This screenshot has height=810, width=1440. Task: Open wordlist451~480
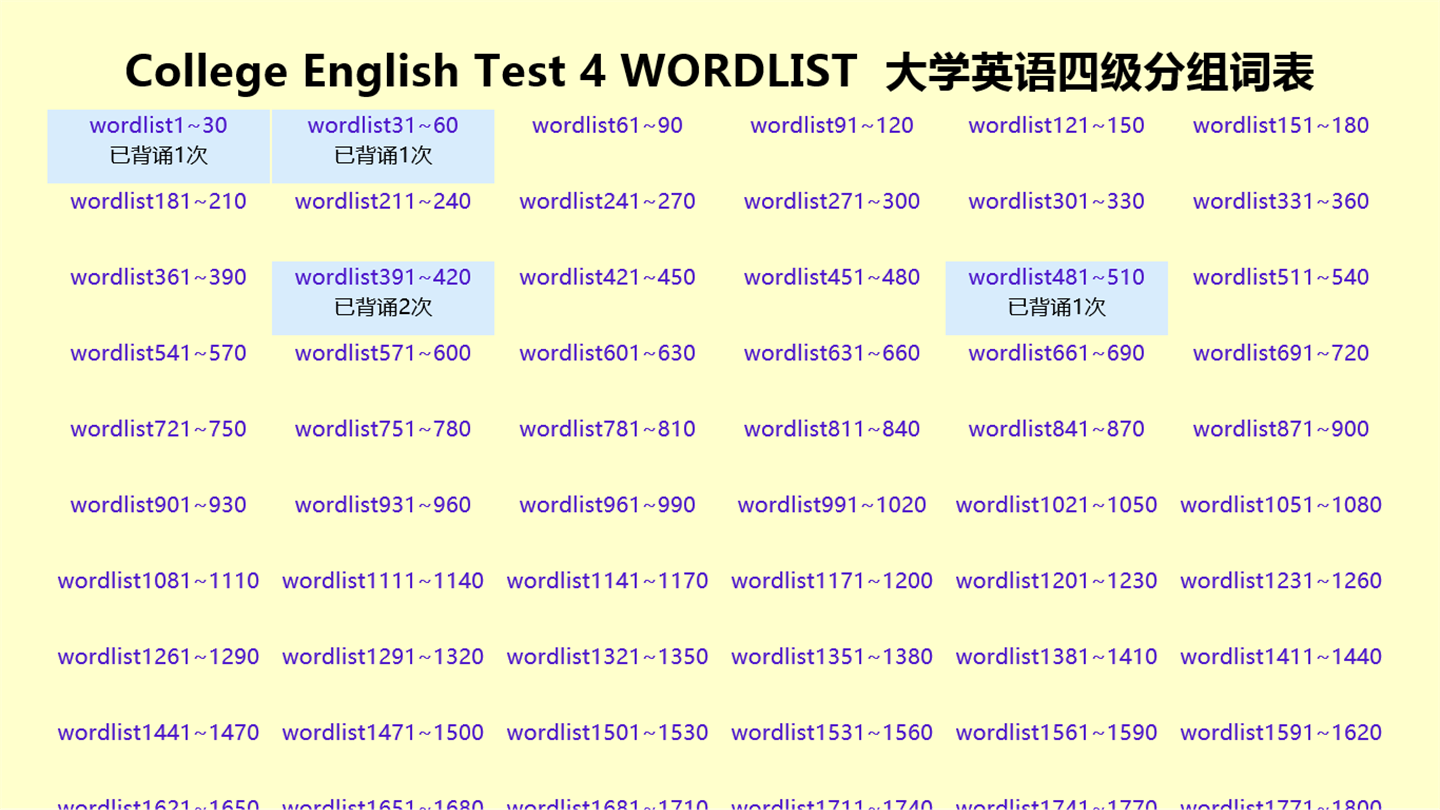tap(832, 277)
